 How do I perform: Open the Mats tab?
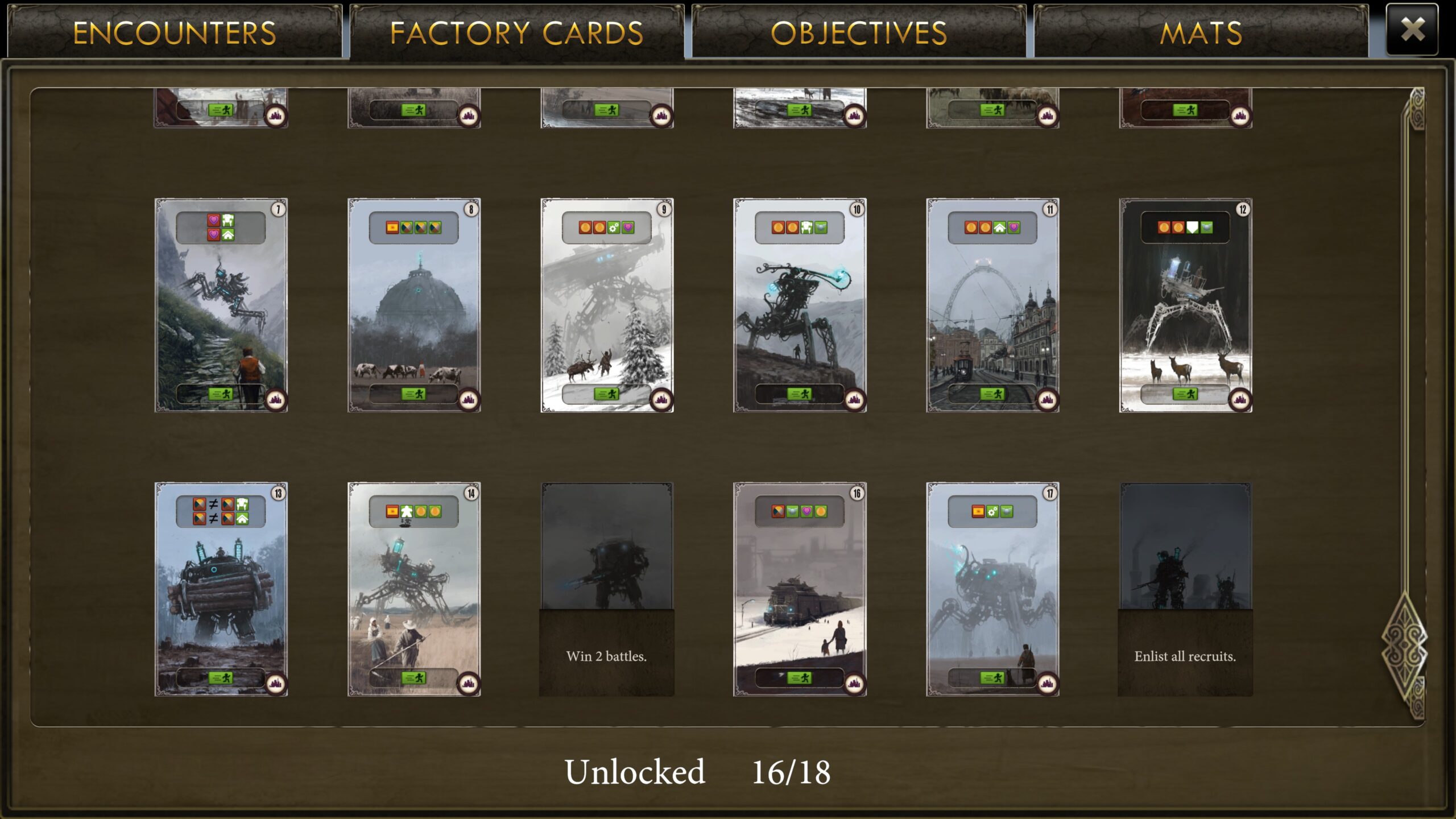click(x=1201, y=32)
